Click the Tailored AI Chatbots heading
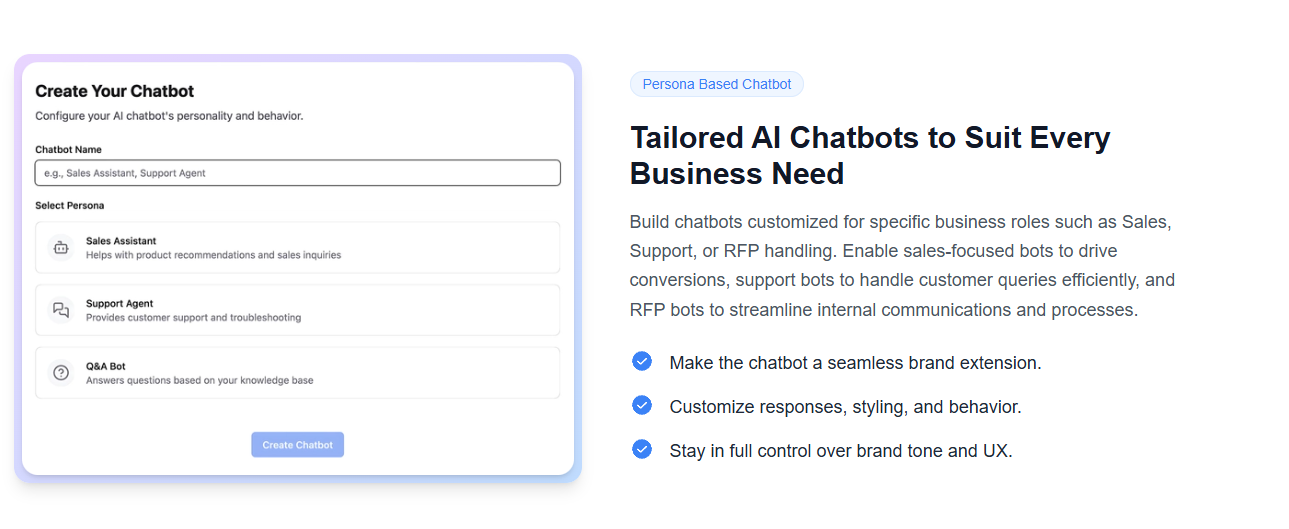 click(x=870, y=155)
